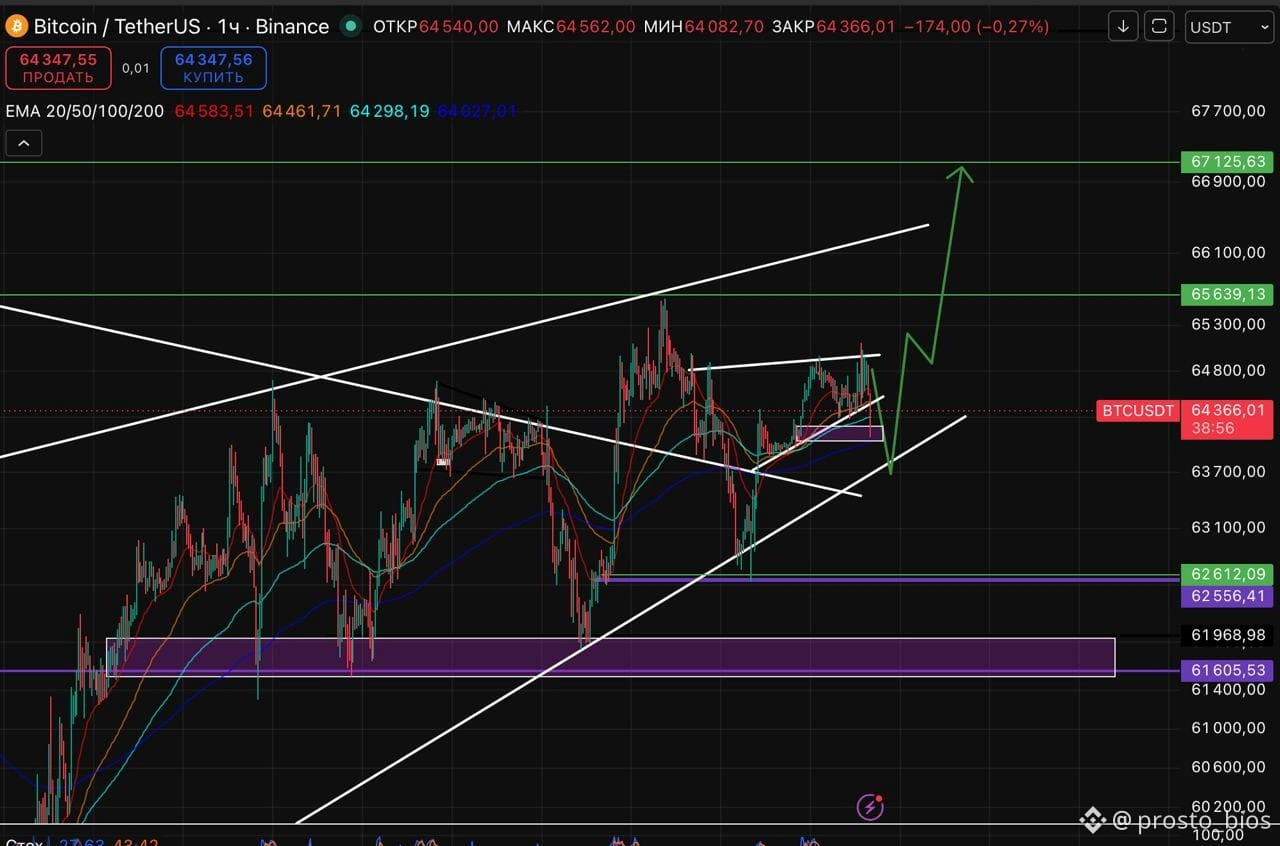Select the EMA 20/50/100/200 indicator legend
1280x846 pixels.
[84, 111]
